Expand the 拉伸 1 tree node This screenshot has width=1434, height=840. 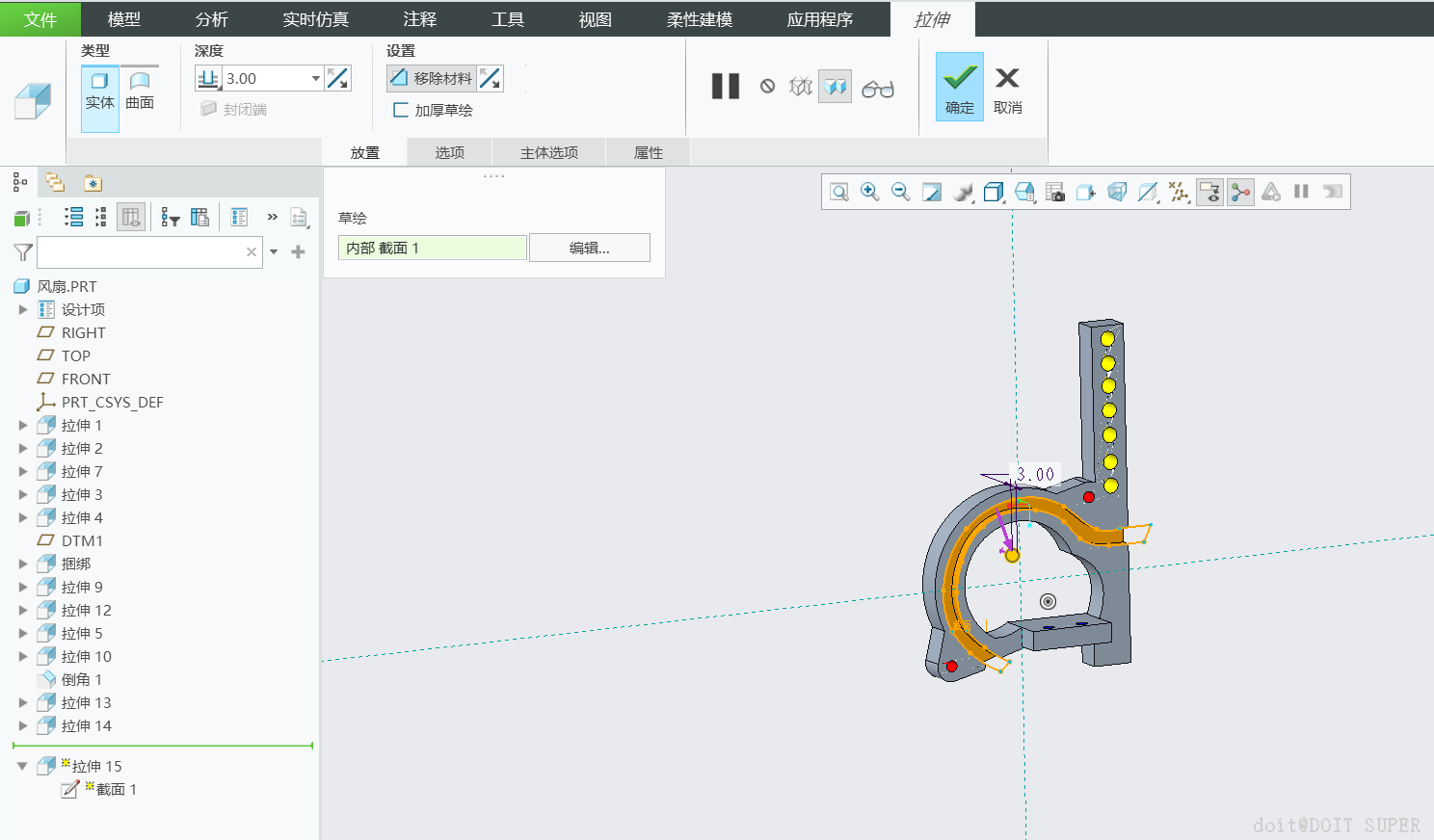pyautogui.click(x=23, y=425)
